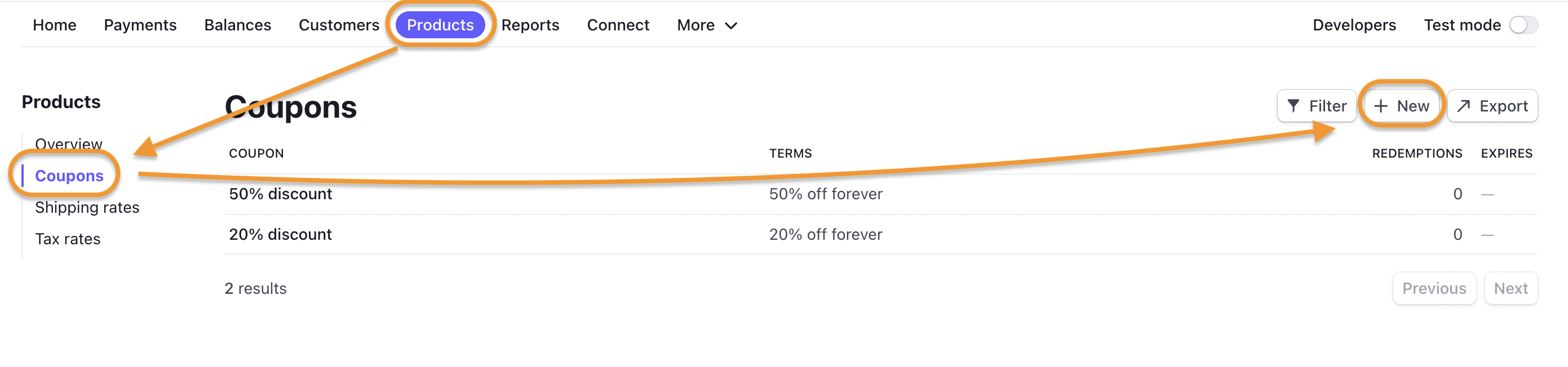This screenshot has height=367, width=1568.
Task: Open the 50% discount coupon row
Action: coord(880,194)
